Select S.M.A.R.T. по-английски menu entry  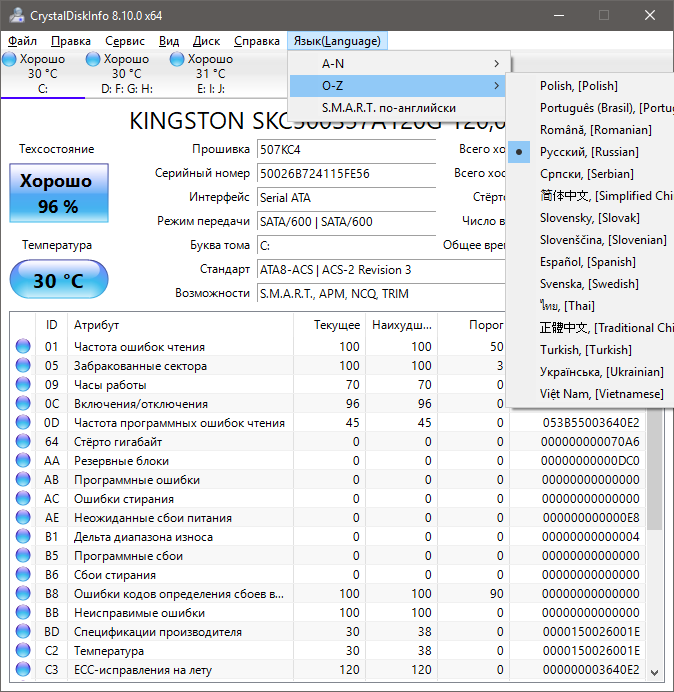click(389, 108)
